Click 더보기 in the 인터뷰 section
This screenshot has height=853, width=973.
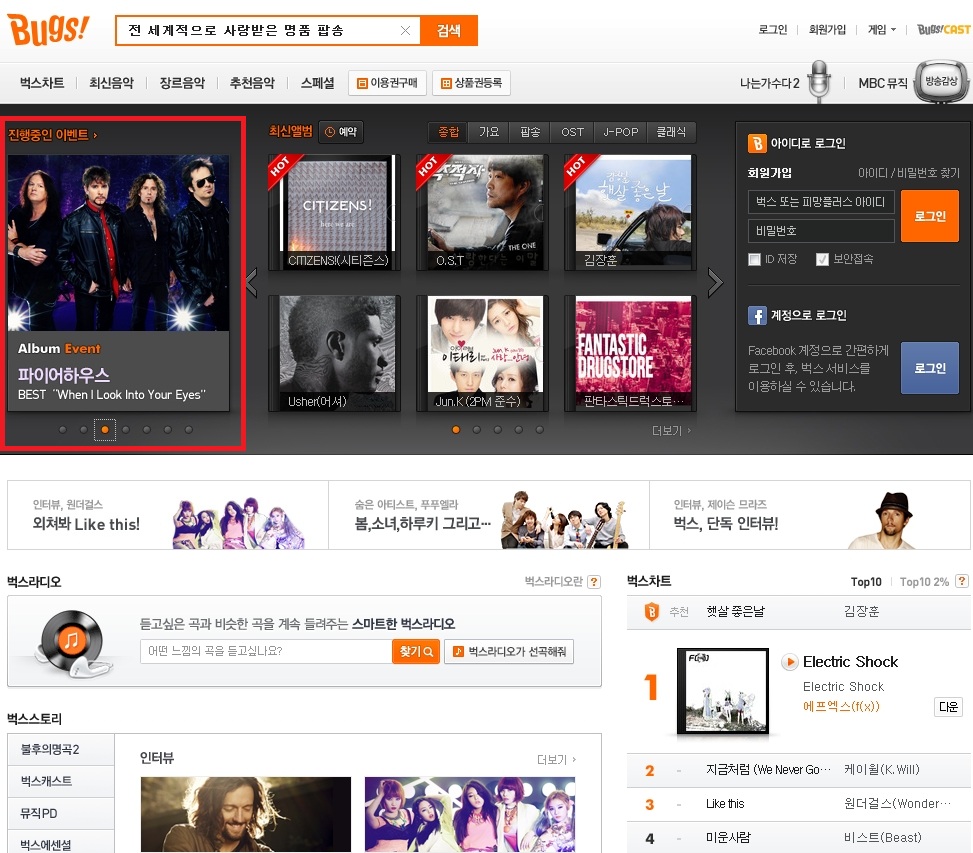coord(556,759)
